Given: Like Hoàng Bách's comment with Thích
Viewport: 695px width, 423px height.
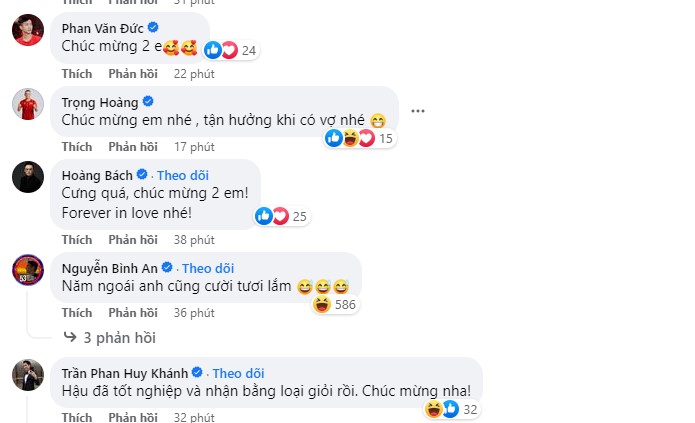Looking at the screenshot, I should 77,240.
